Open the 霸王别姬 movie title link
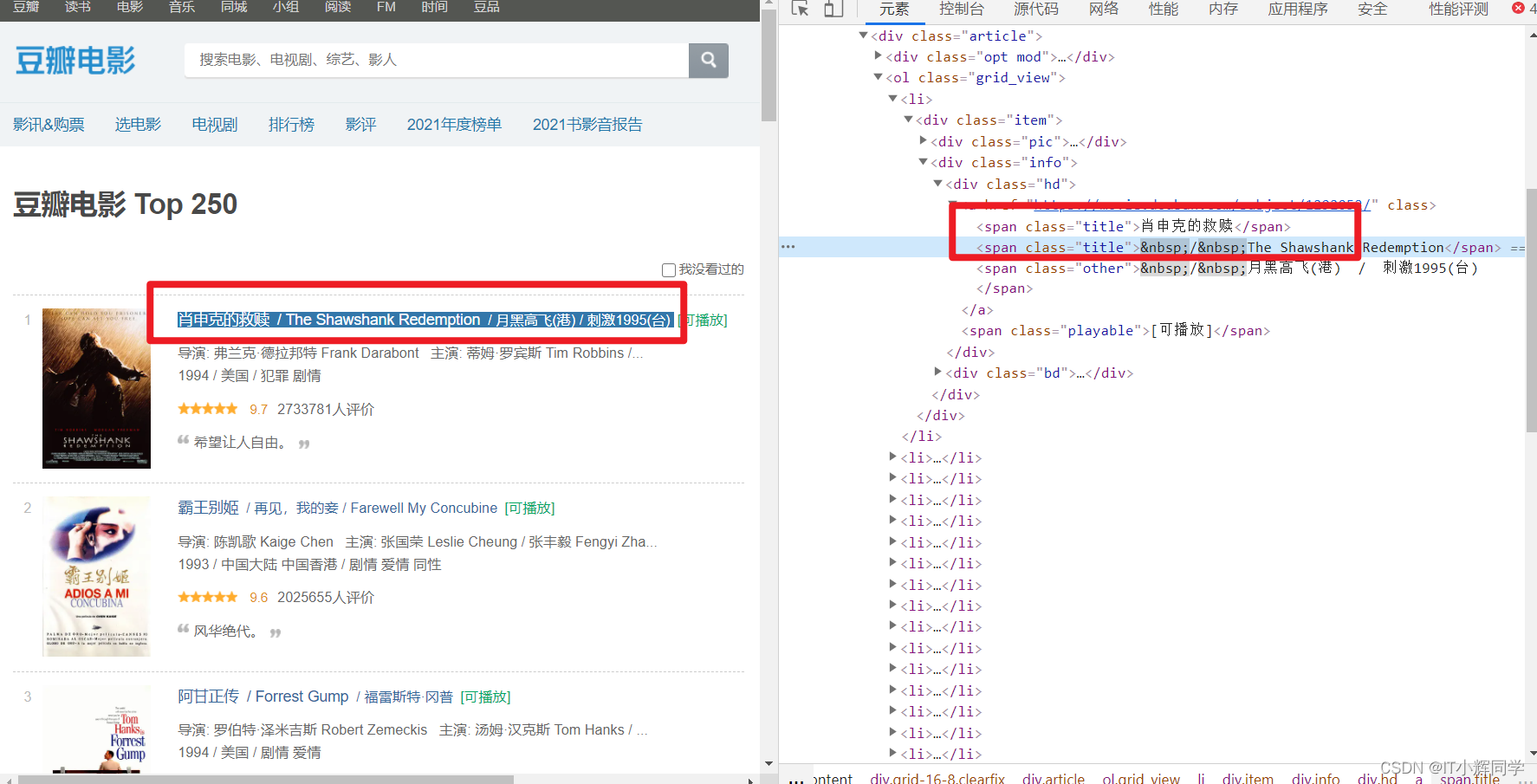Image resolution: width=1537 pixels, height=784 pixels. click(x=338, y=508)
